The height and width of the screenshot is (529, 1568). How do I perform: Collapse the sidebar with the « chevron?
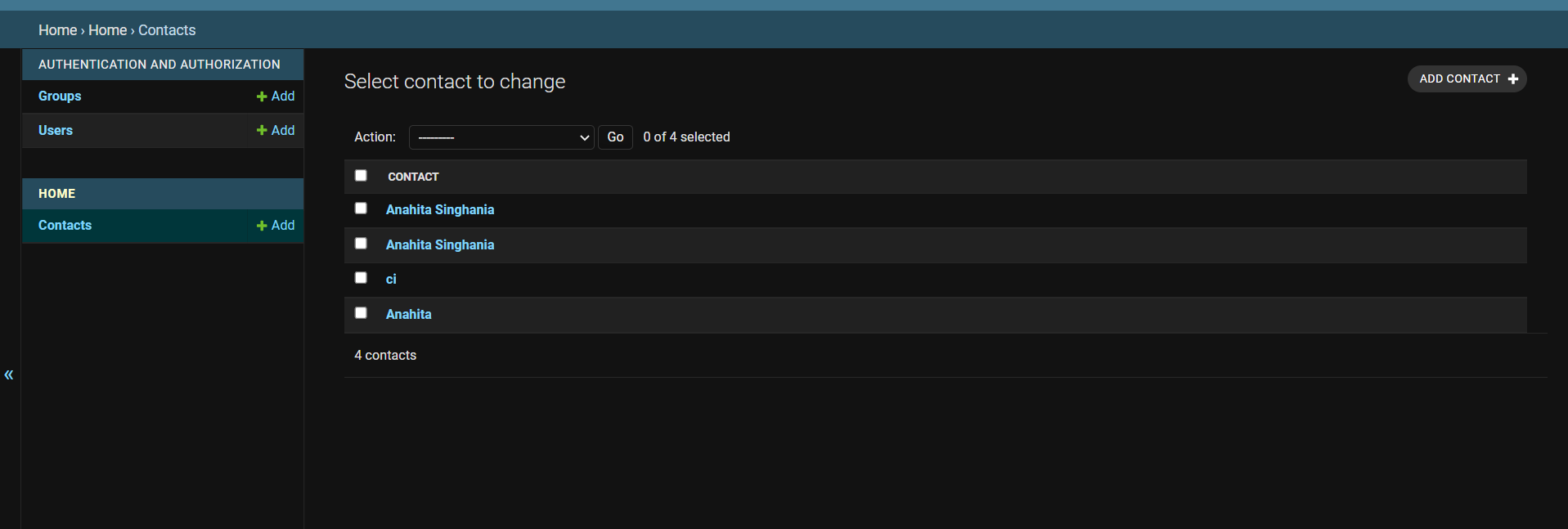pyautogui.click(x=9, y=374)
